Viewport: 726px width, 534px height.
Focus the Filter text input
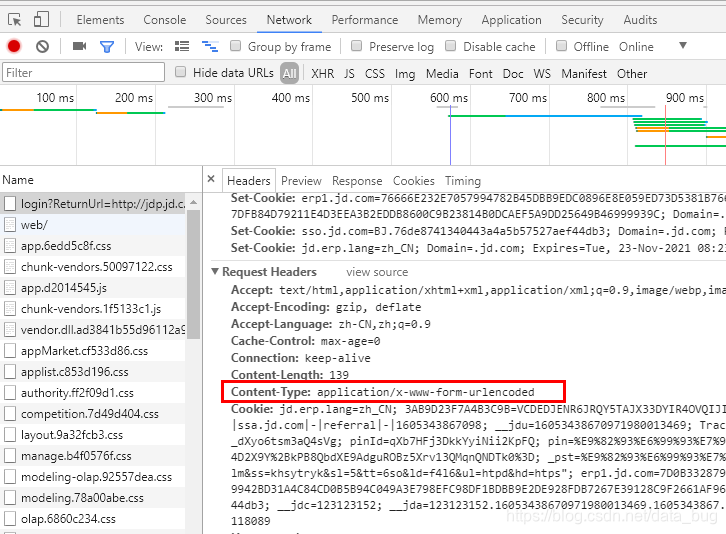(83, 73)
